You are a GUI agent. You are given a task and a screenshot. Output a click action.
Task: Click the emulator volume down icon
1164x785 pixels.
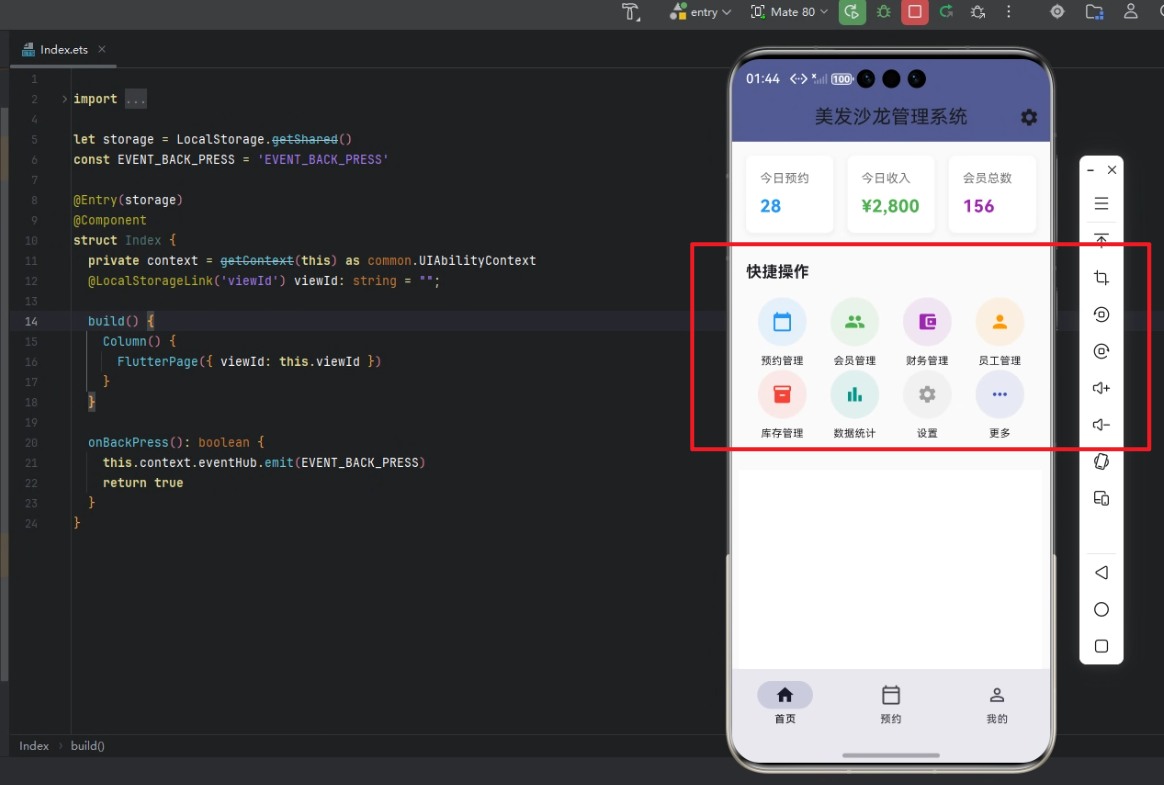[x=1102, y=425]
